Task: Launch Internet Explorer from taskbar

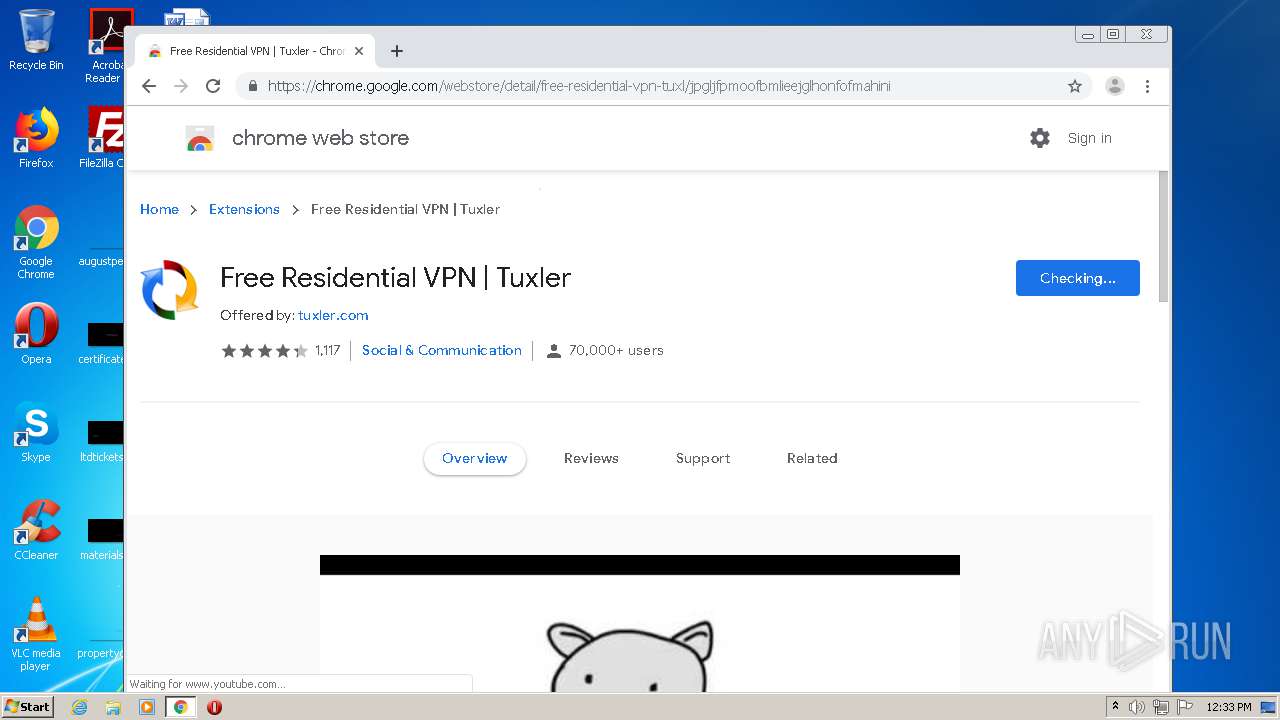Action: [x=79, y=707]
